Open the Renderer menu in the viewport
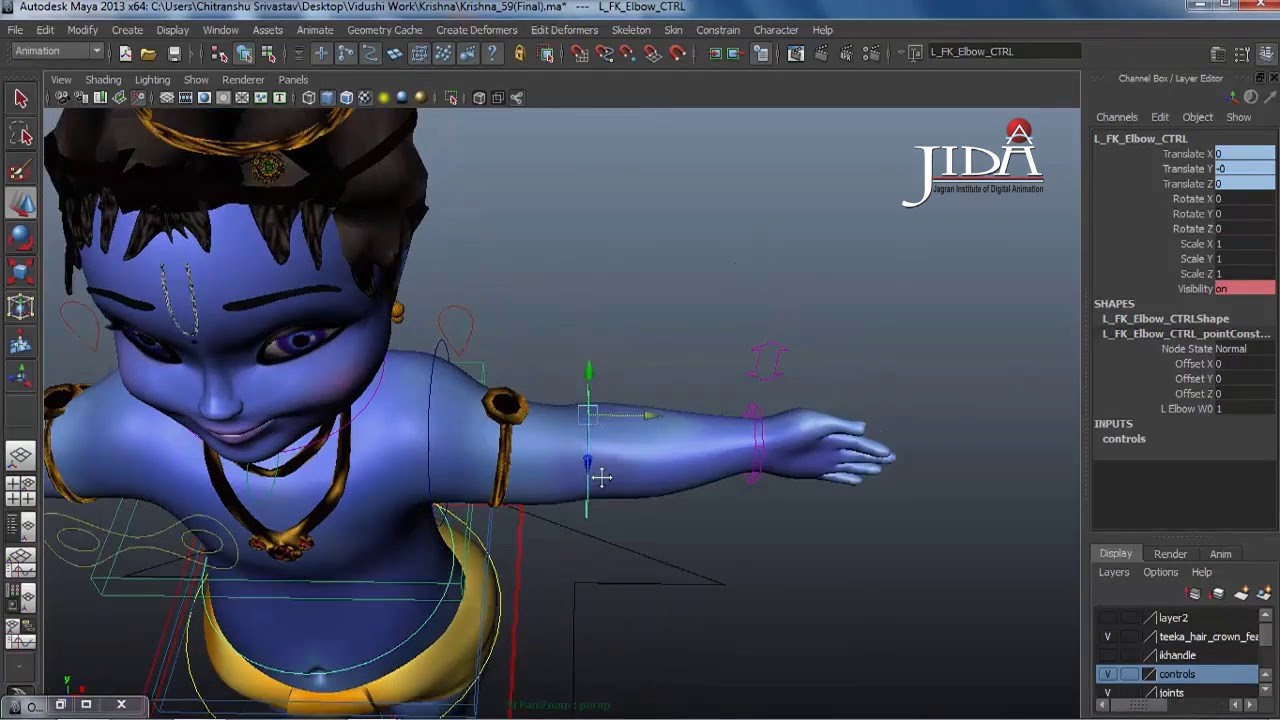This screenshot has width=1280, height=720. tap(243, 80)
